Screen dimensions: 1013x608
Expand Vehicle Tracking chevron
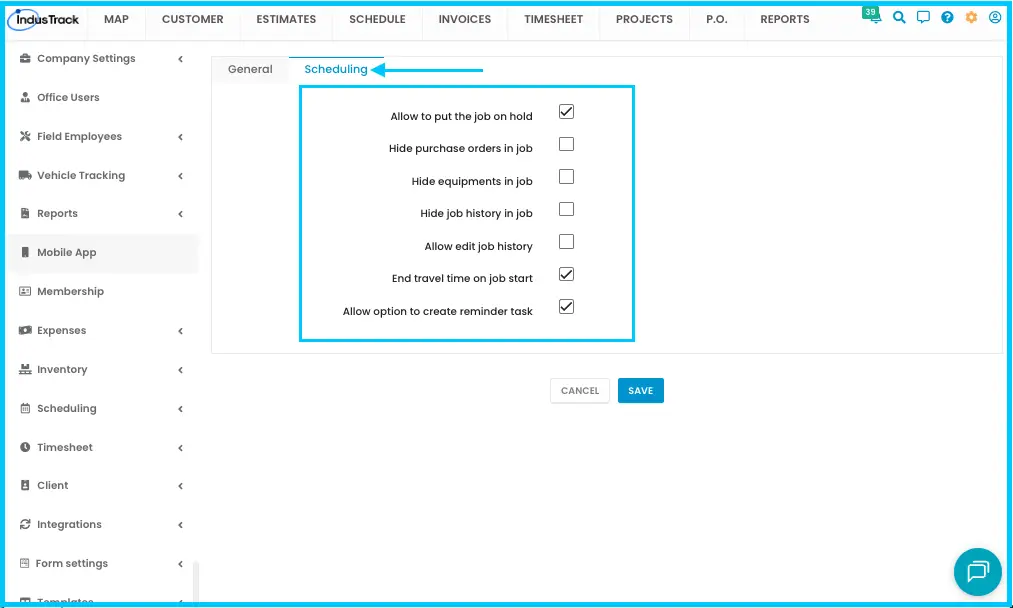181,176
